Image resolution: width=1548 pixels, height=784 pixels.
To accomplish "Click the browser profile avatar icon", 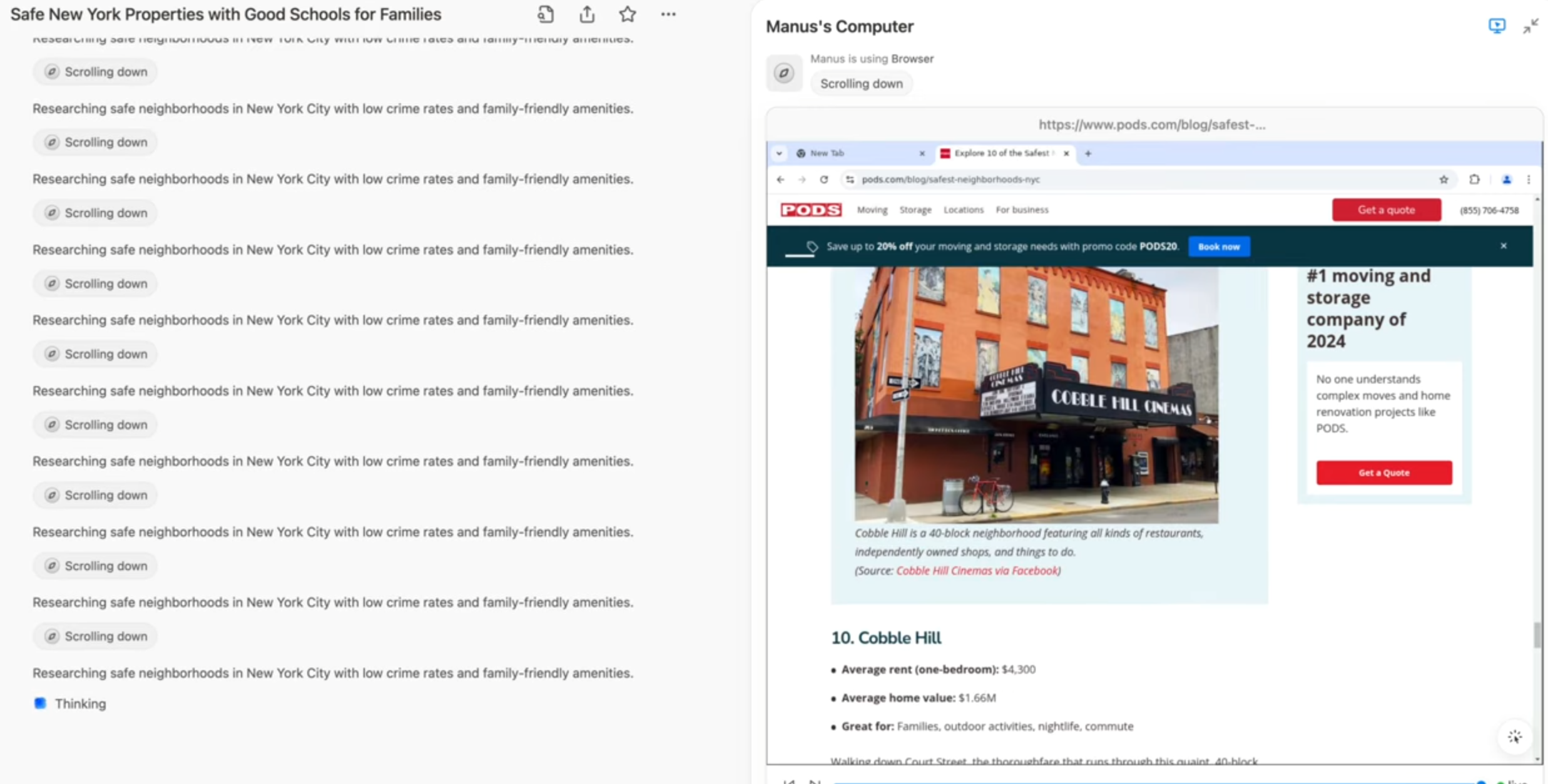I will tap(1506, 180).
